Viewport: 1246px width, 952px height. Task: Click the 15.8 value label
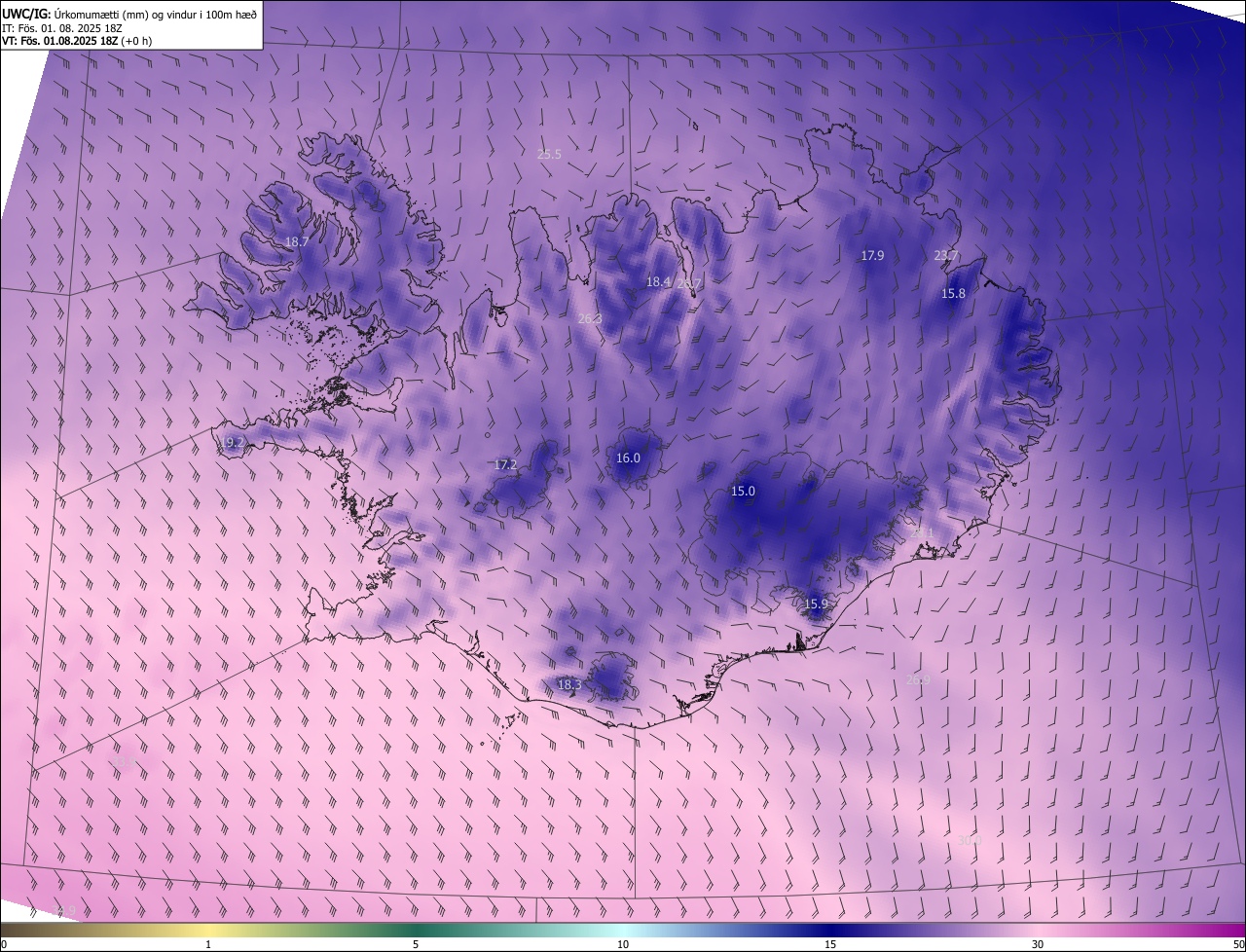click(x=954, y=293)
